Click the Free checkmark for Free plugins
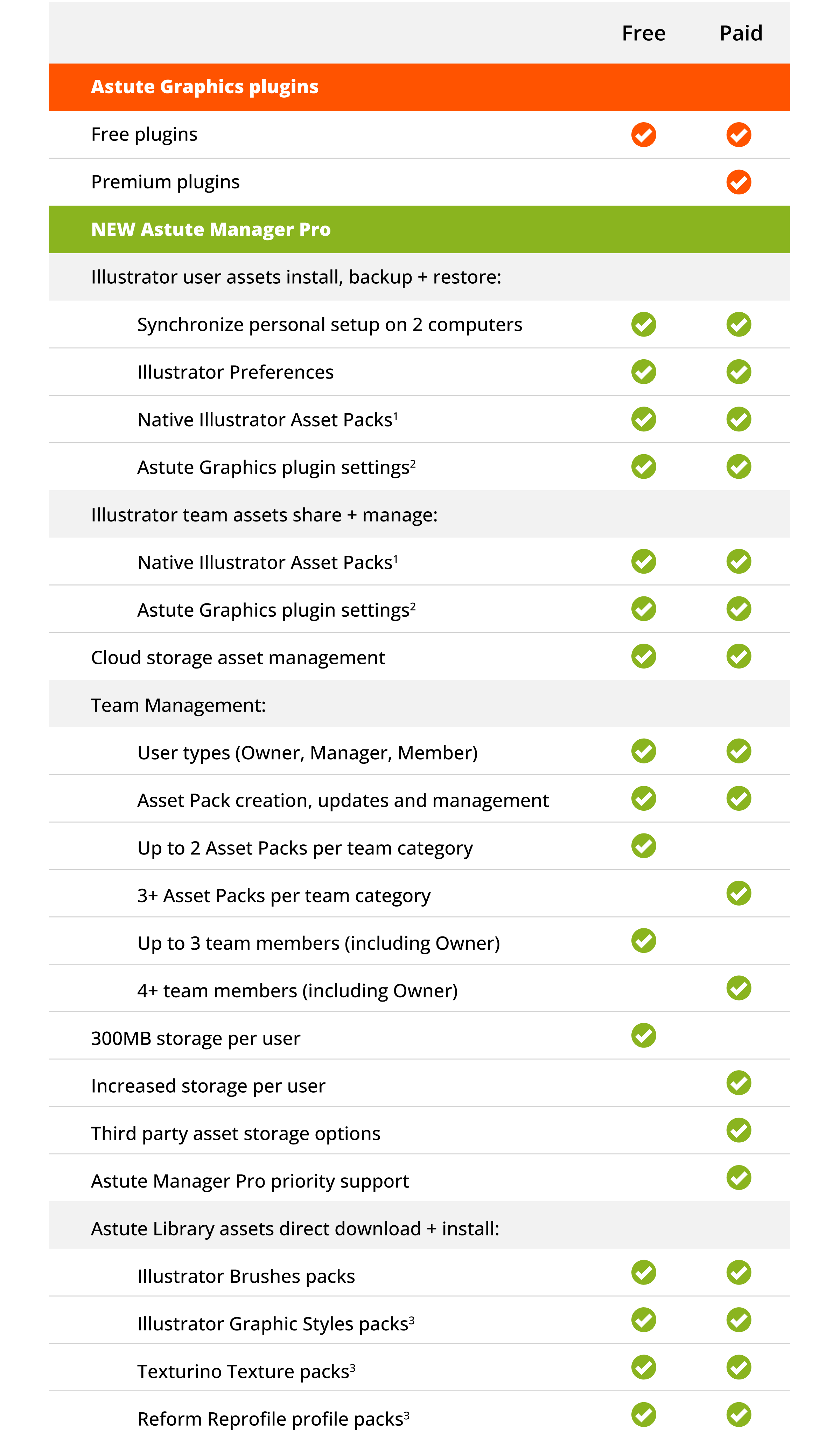Viewport: 840px width, 1440px height. tap(644, 135)
